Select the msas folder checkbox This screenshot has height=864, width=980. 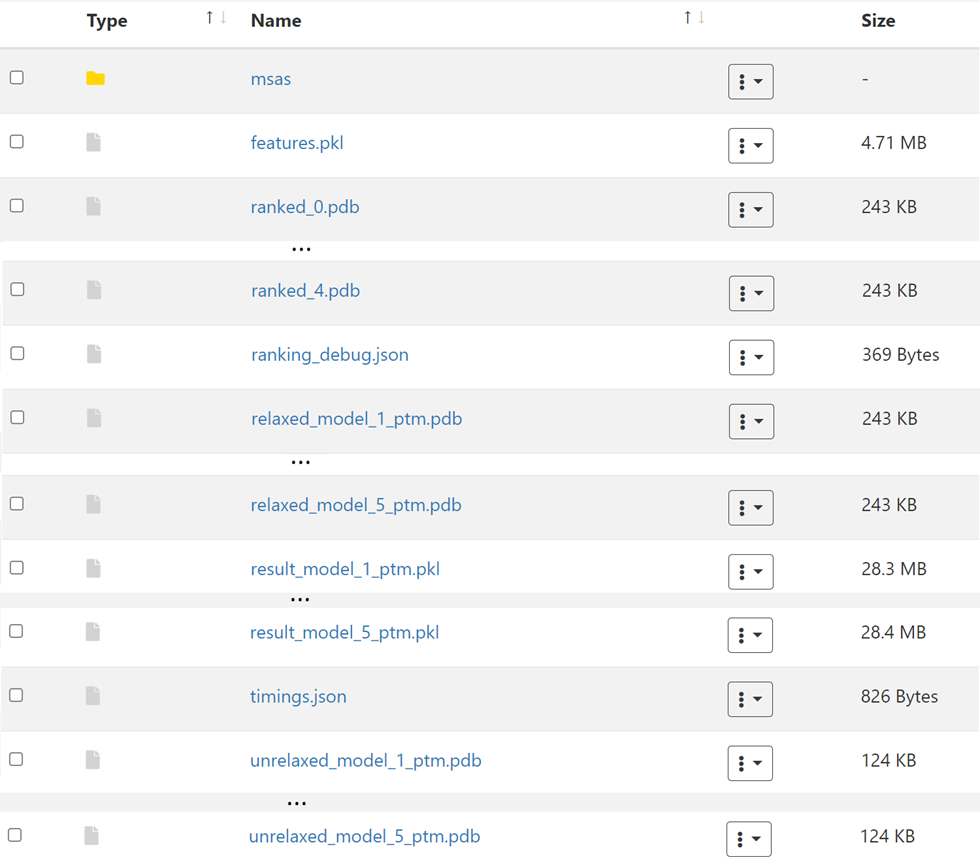coord(17,78)
